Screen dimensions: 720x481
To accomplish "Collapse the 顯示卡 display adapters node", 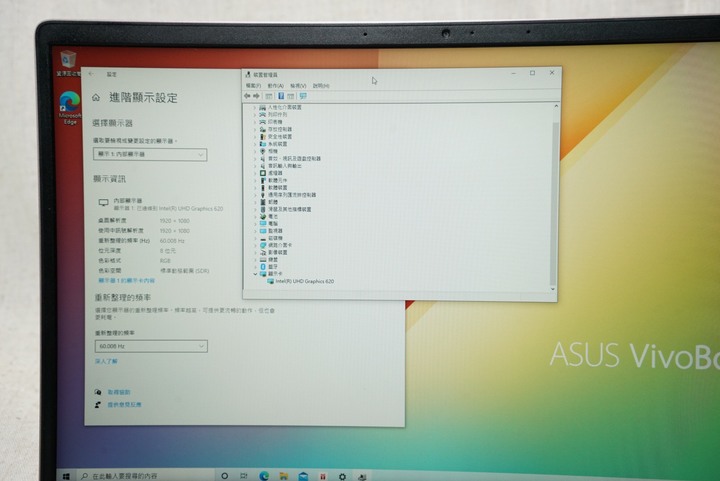I will point(255,274).
